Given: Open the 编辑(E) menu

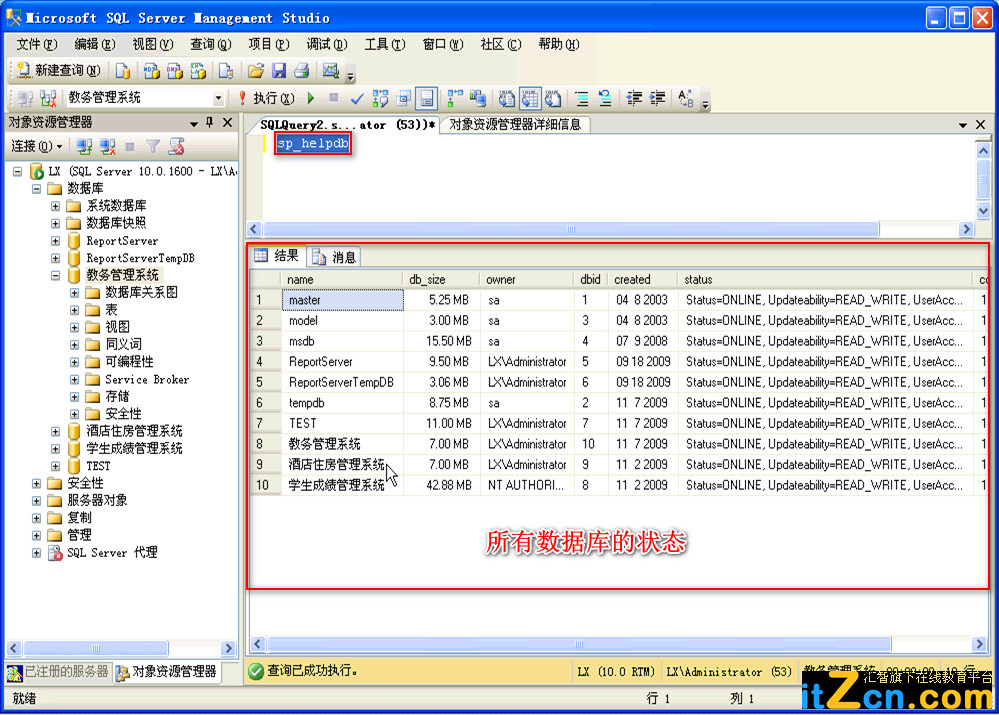Looking at the screenshot, I should pyautogui.click(x=94, y=44).
